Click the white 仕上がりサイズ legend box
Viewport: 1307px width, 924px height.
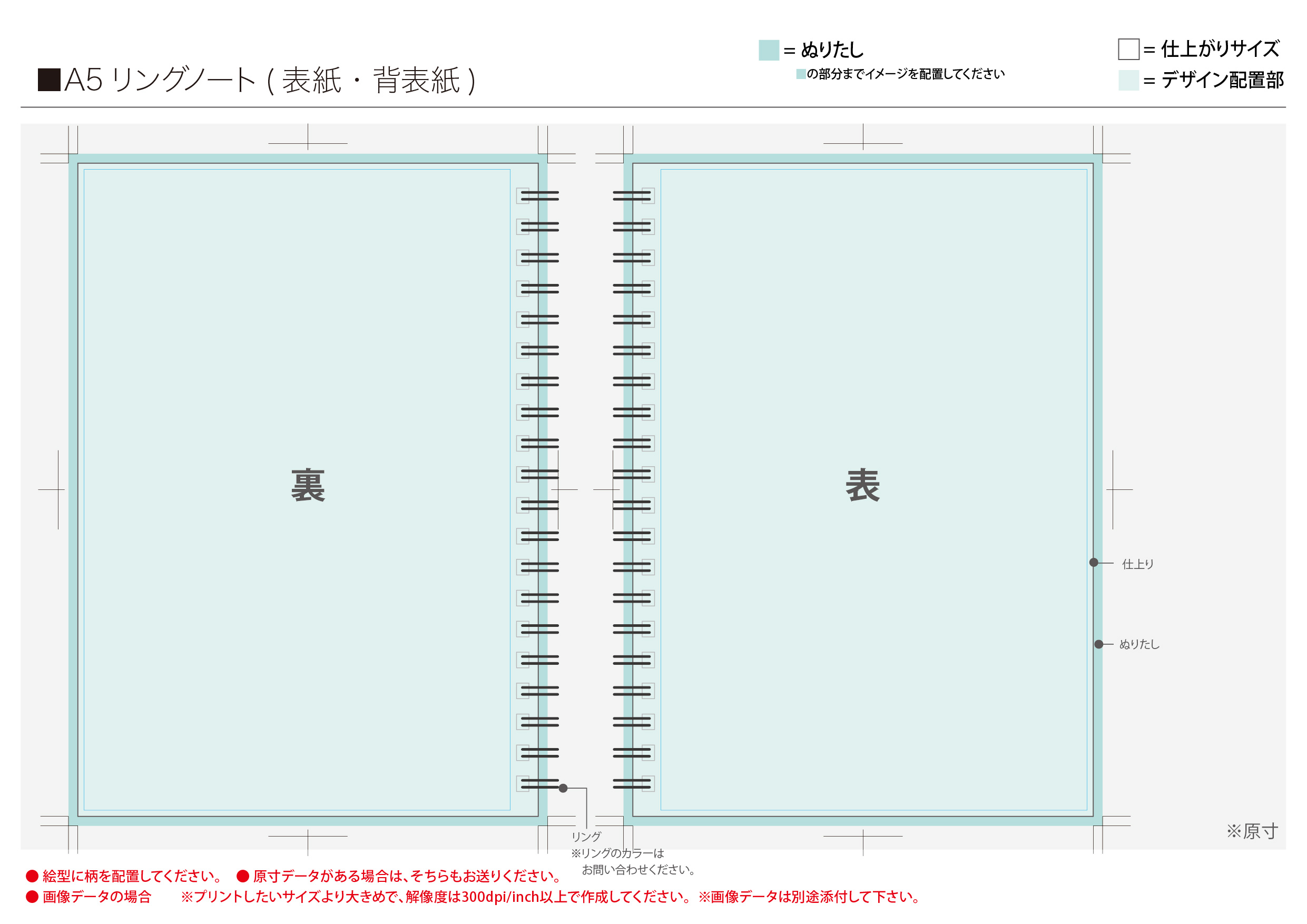point(1128,49)
